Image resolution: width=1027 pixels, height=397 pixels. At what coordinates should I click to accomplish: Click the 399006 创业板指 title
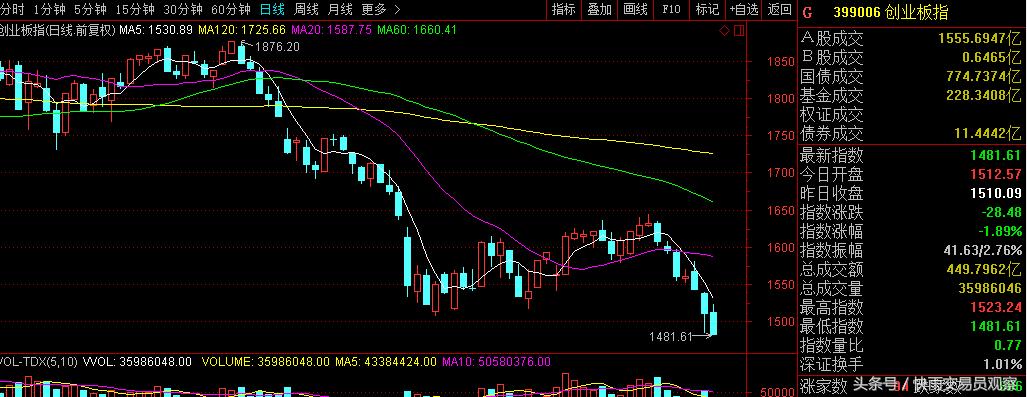click(890, 12)
